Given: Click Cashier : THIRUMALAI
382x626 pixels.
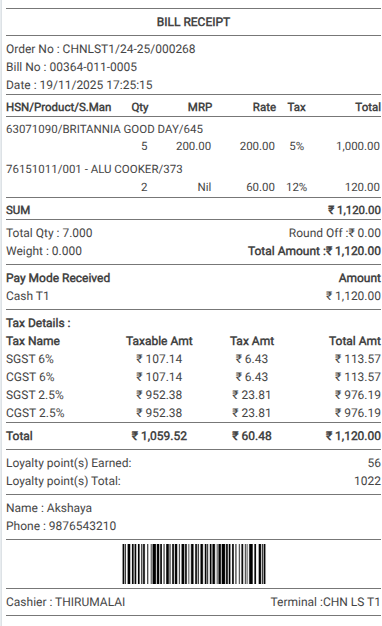Looking at the screenshot, I should pos(65,602).
